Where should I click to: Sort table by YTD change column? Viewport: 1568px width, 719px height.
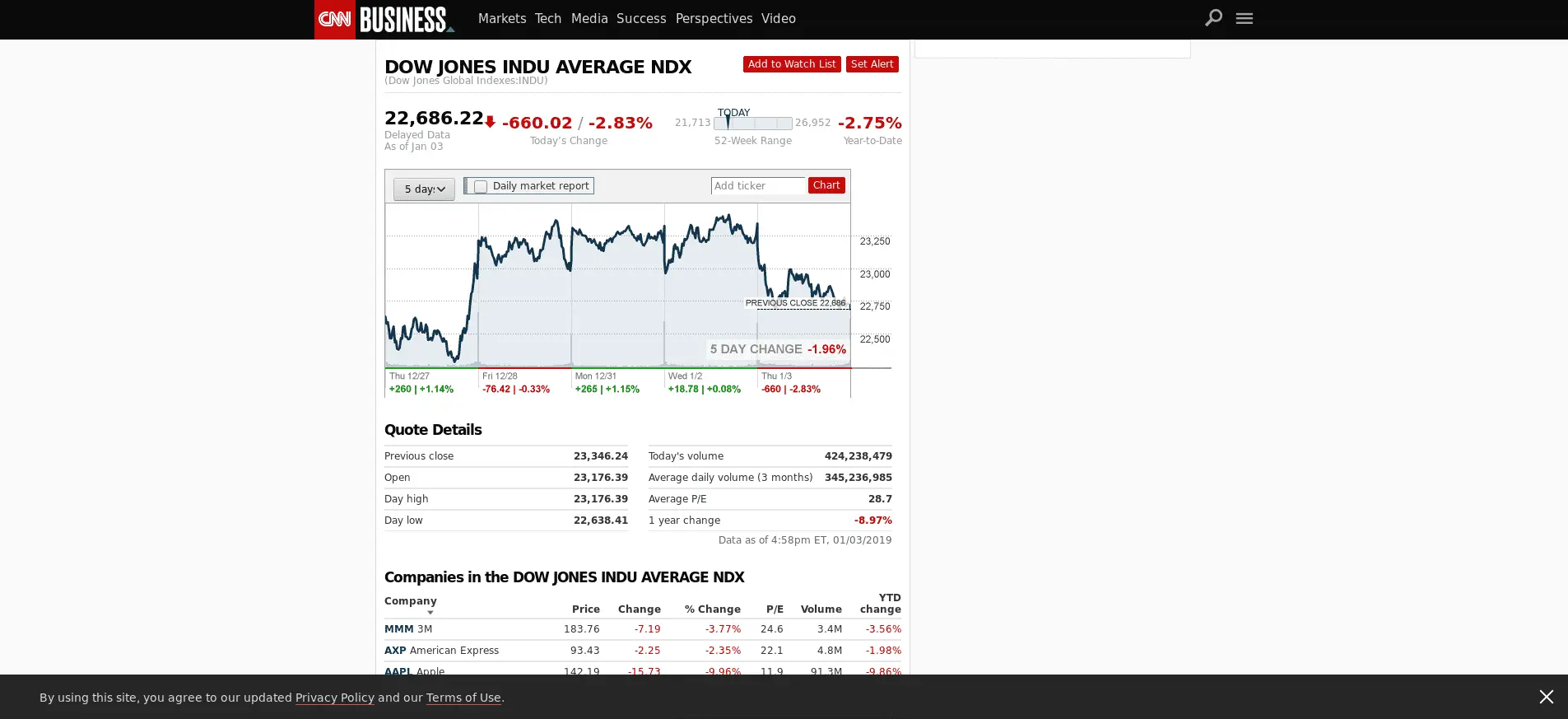click(881, 604)
